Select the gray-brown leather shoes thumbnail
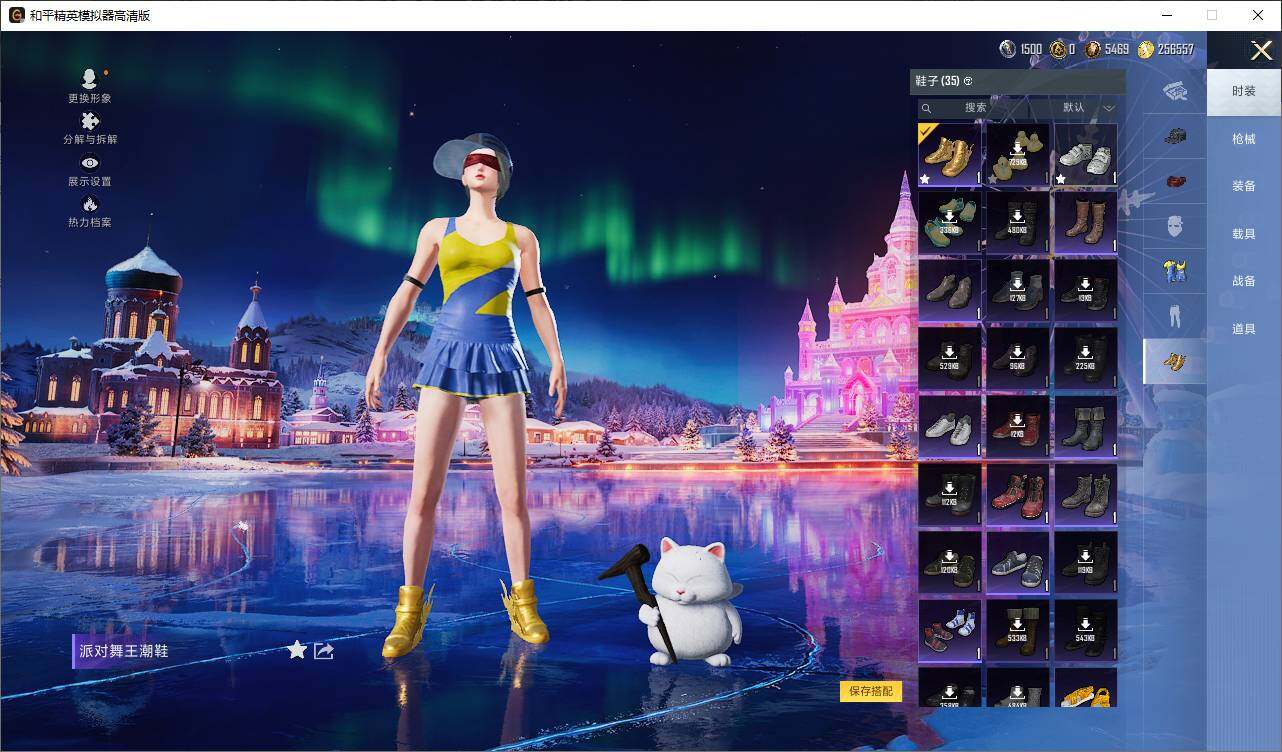This screenshot has height=752, width=1282. (x=950, y=291)
